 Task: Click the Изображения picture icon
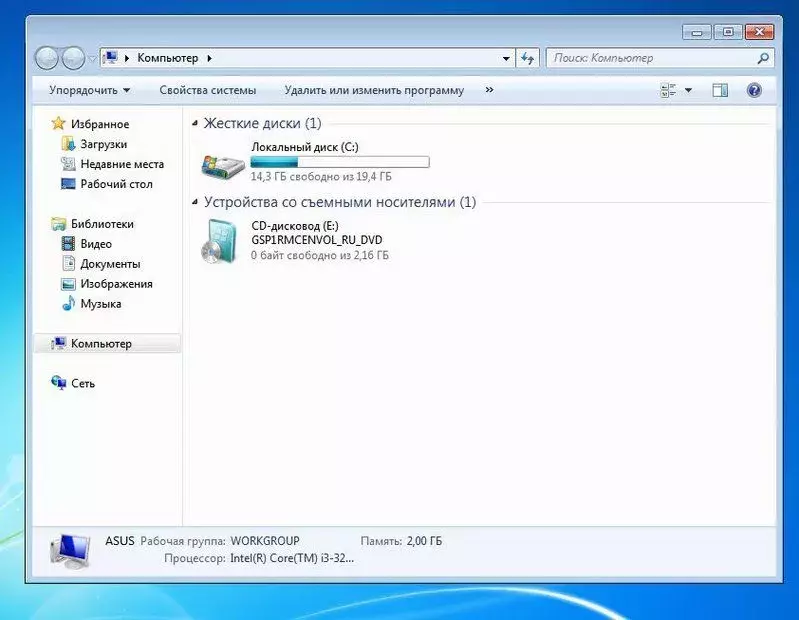point(68,284)
